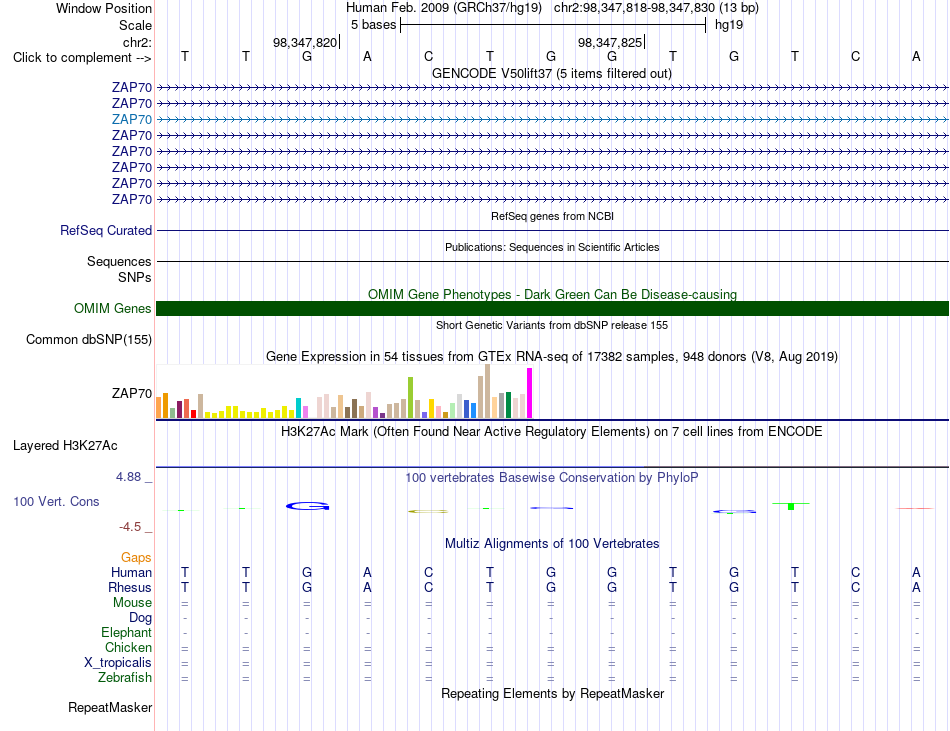Click the 100 Vert. Cons track label

(x=56, y=501)
